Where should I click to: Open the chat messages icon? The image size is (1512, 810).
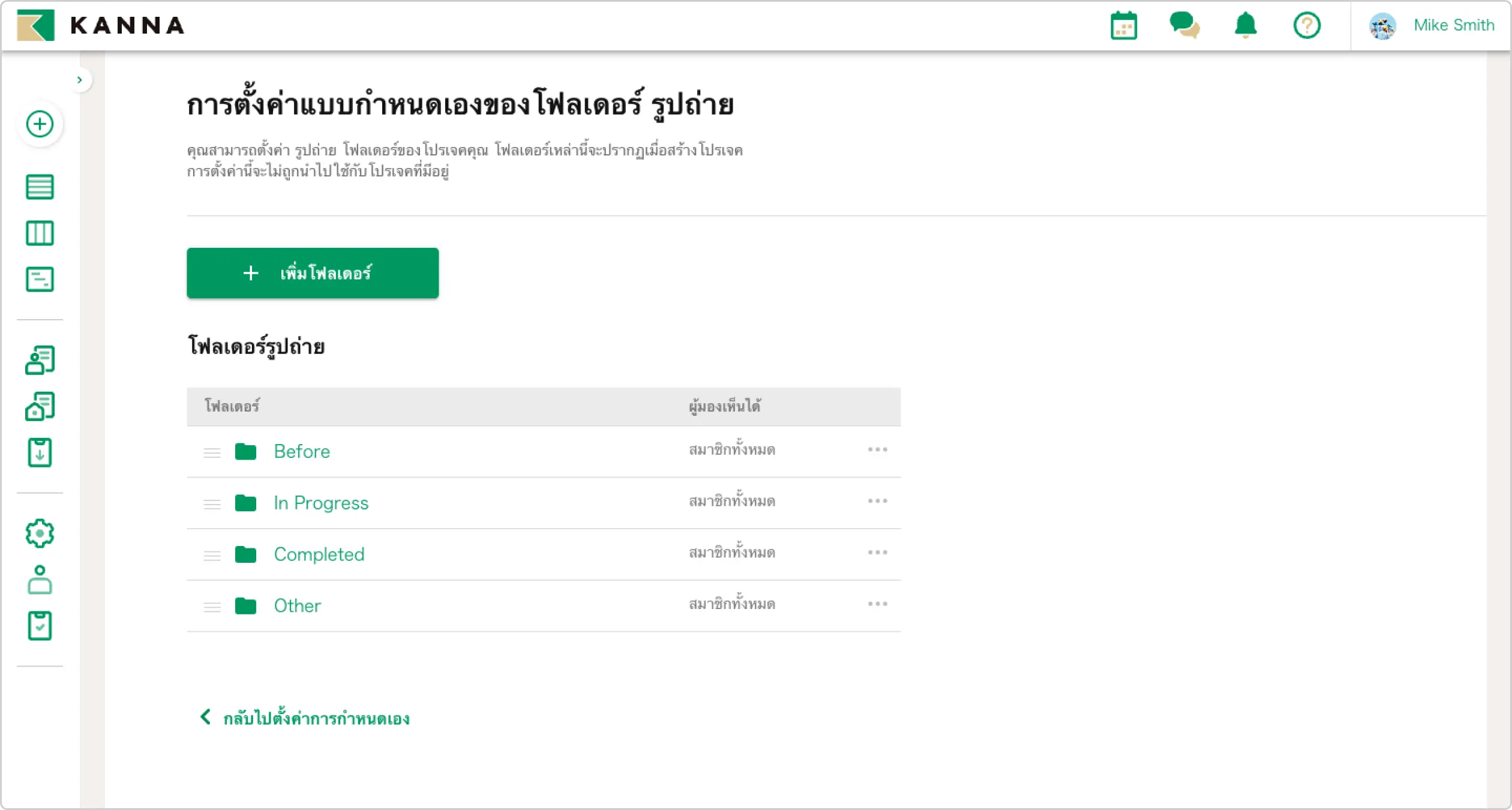1186,26
